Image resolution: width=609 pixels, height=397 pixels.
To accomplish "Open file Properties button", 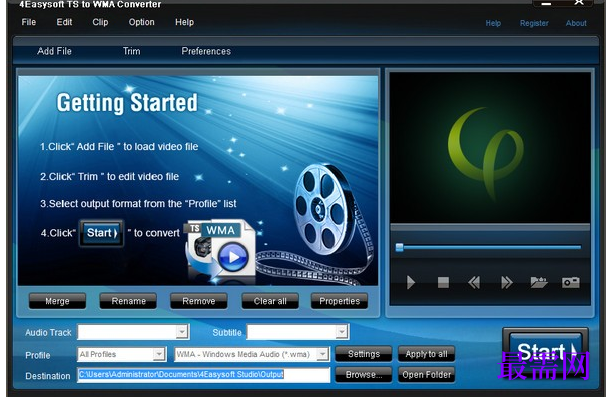I will (339, 301).
